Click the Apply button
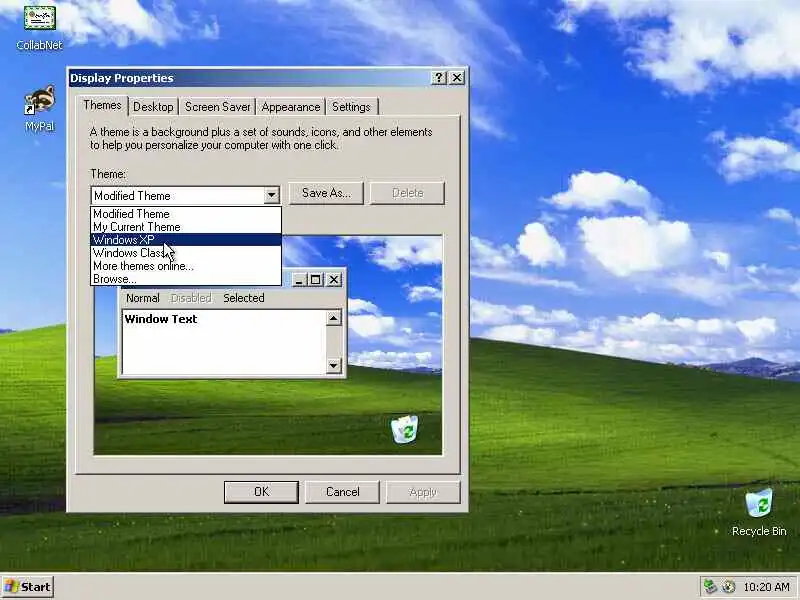This screenshot has width=800, height=600. 423,492
